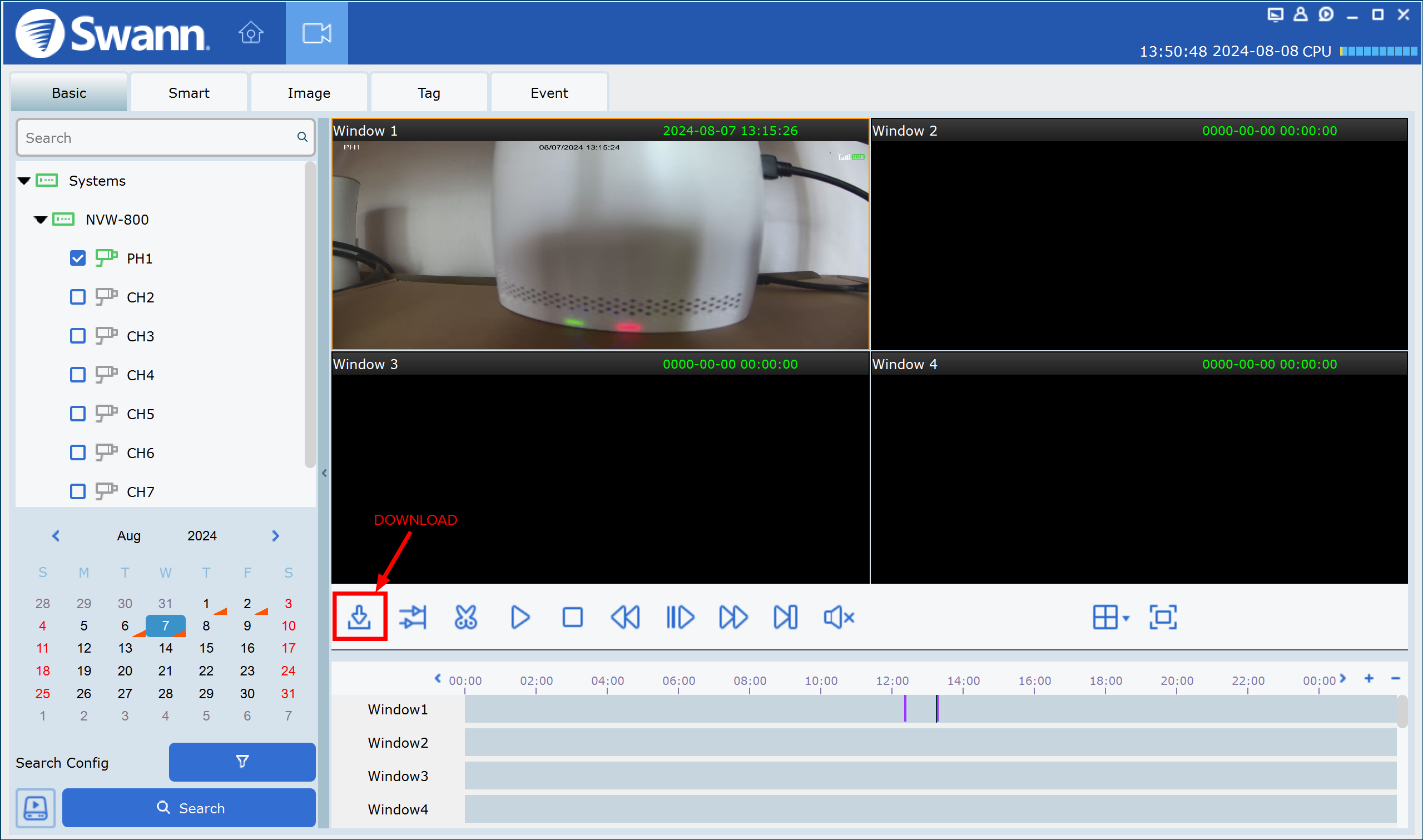This screenshot has width=1423, height=840.
Task: Click the Window1 timeline track
Action: [x=930, y=709]
